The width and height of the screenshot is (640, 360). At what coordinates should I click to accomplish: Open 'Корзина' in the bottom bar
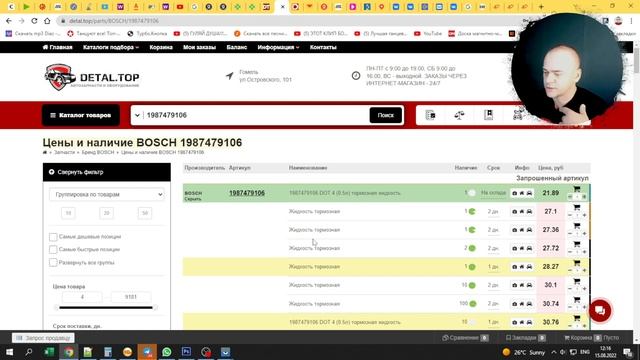click(x=591, y=338)
